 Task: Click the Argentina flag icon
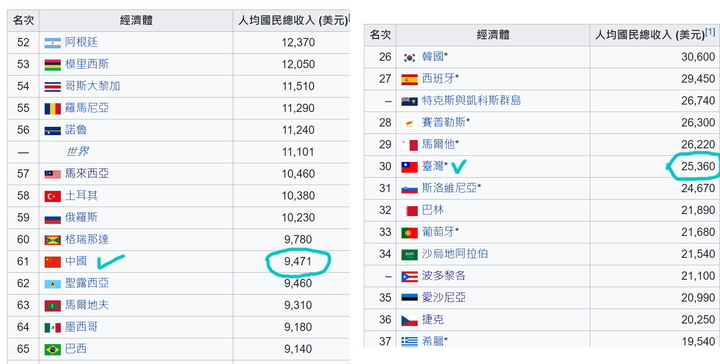[52, 43]
